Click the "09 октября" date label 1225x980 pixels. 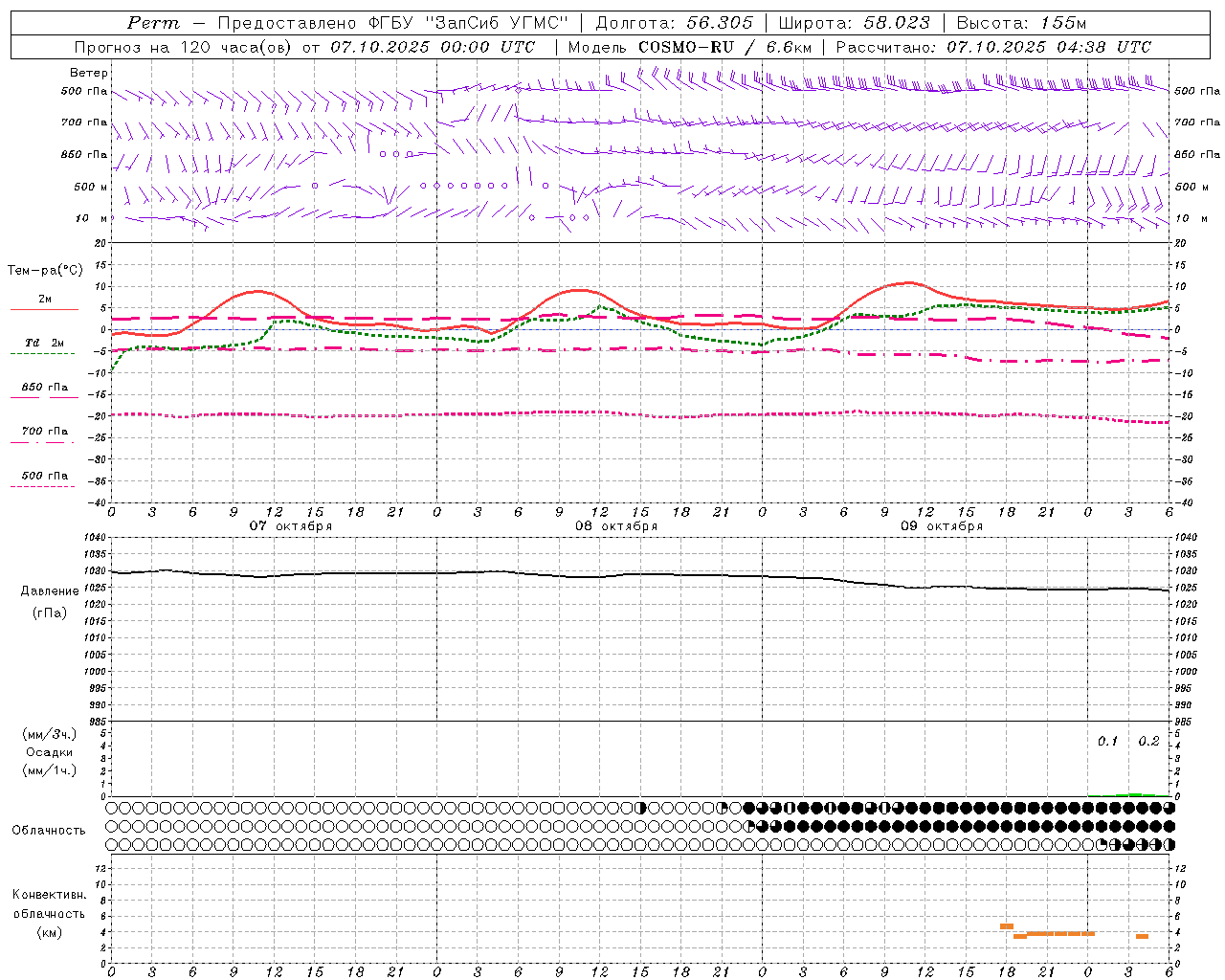[x=942, y=526]
